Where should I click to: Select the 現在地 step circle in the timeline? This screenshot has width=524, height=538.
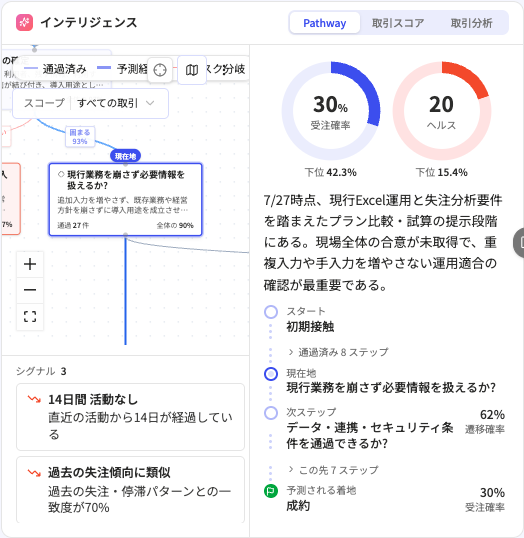pyautogui.click(x=271, y=374)
